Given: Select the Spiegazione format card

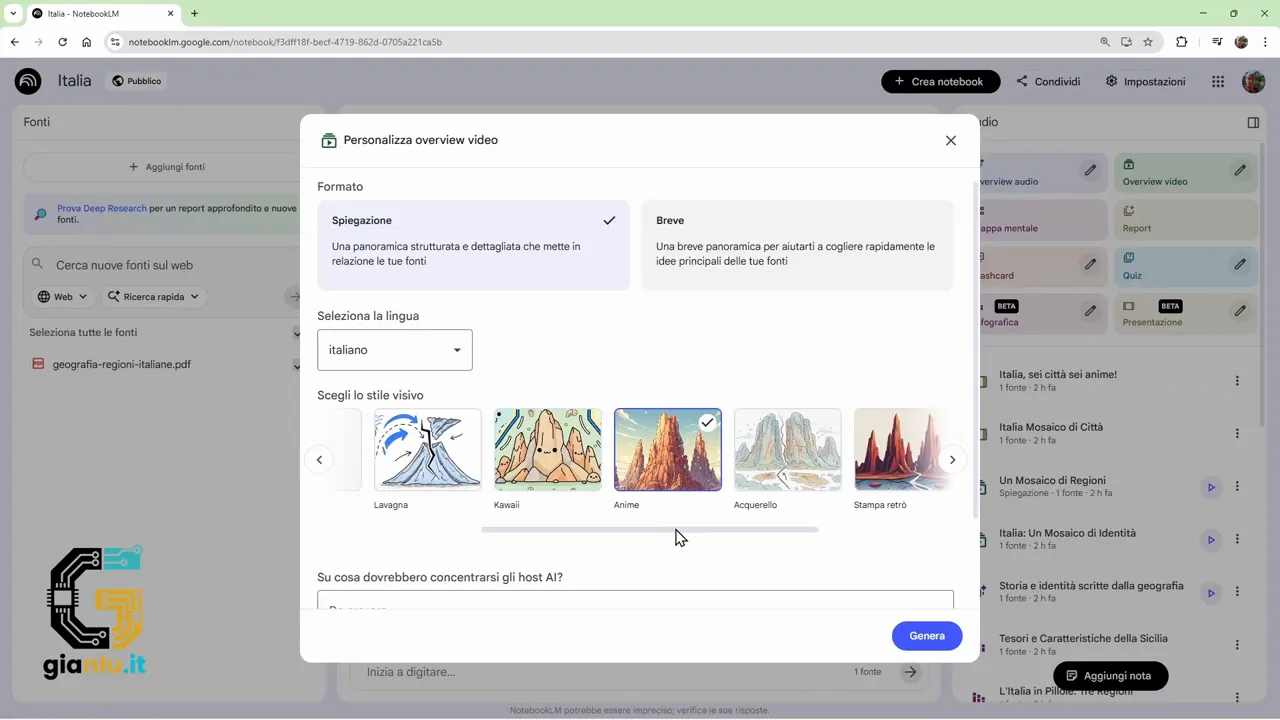Looking at the screenshot, I should coord(474,245).
